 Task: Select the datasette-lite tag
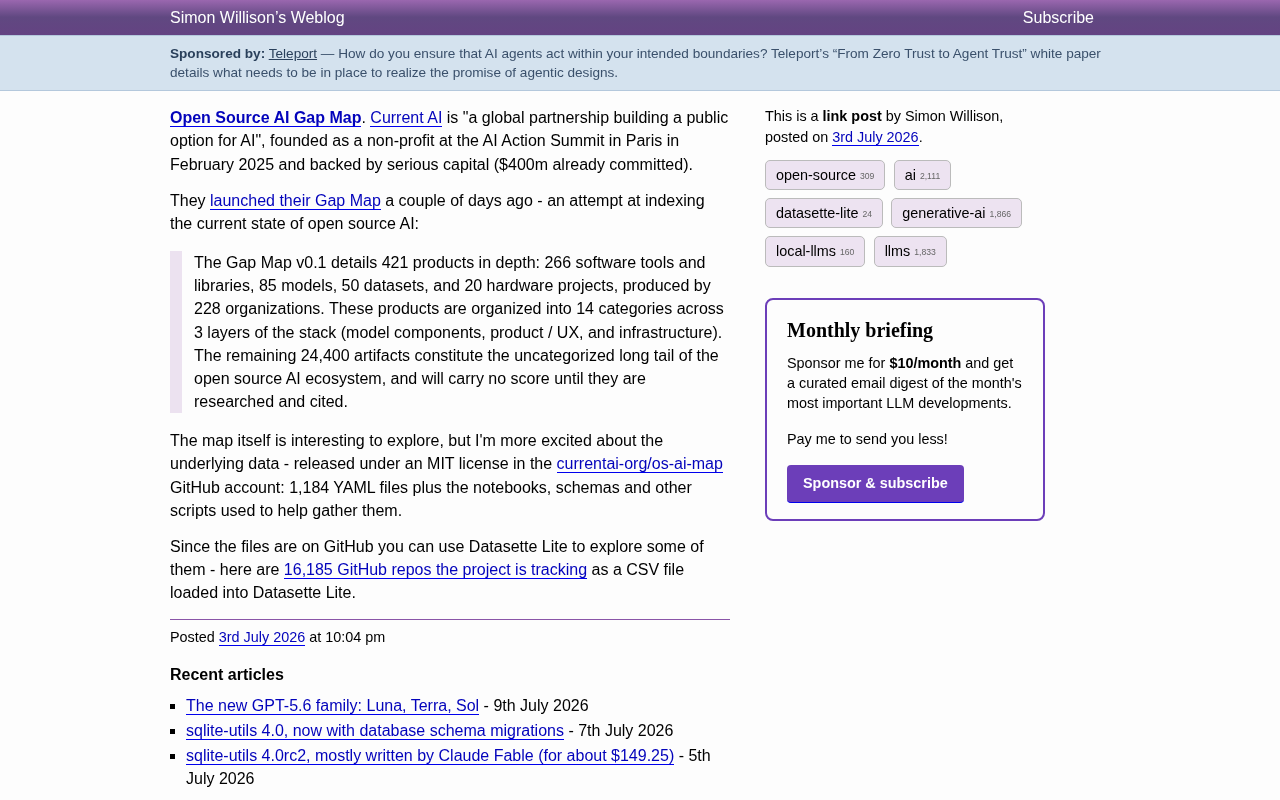(x=824, y=213)
